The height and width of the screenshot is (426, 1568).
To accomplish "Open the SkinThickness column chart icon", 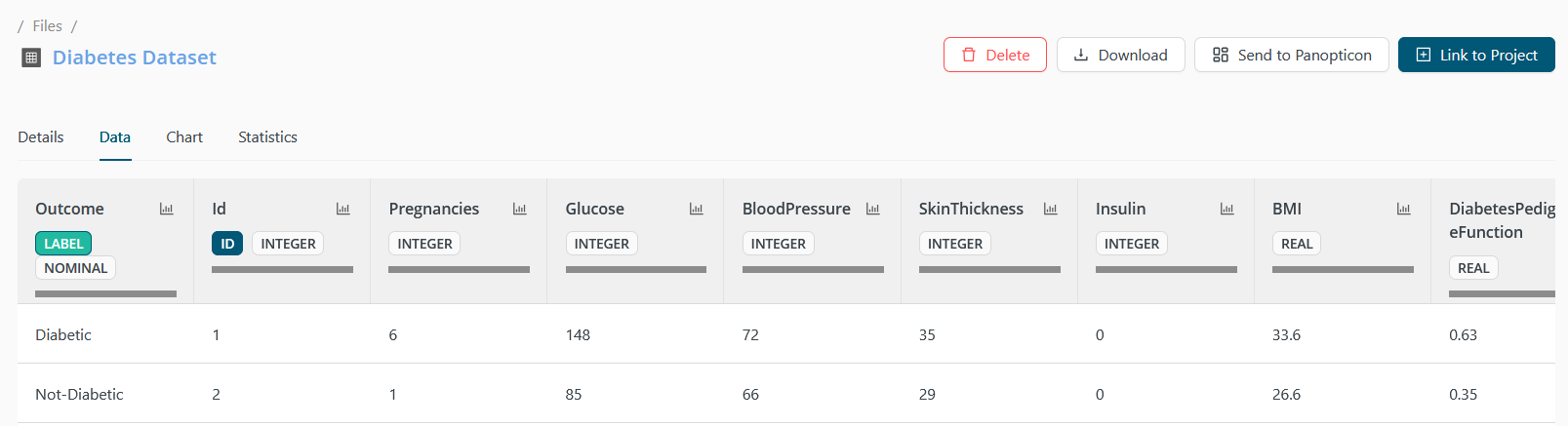I will [x=1050, y=209].
